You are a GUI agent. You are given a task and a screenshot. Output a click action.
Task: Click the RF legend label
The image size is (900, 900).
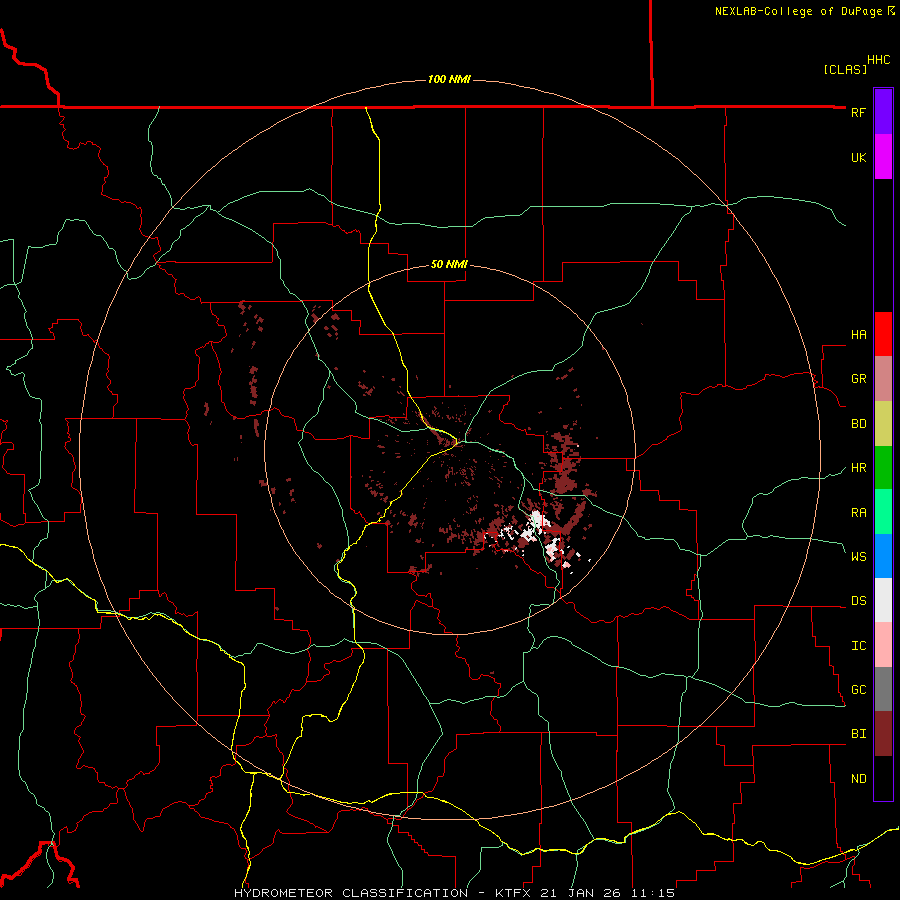click(x=858, y=112)
